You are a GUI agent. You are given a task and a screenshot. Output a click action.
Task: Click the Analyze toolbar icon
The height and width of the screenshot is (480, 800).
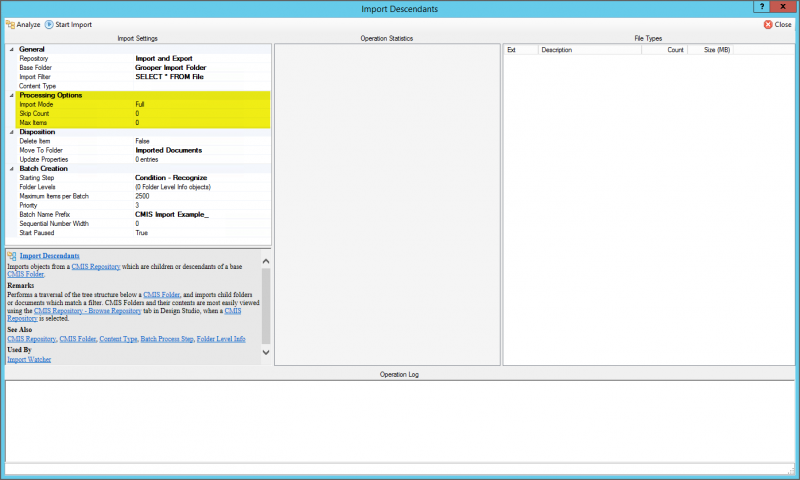pos(10,24)
